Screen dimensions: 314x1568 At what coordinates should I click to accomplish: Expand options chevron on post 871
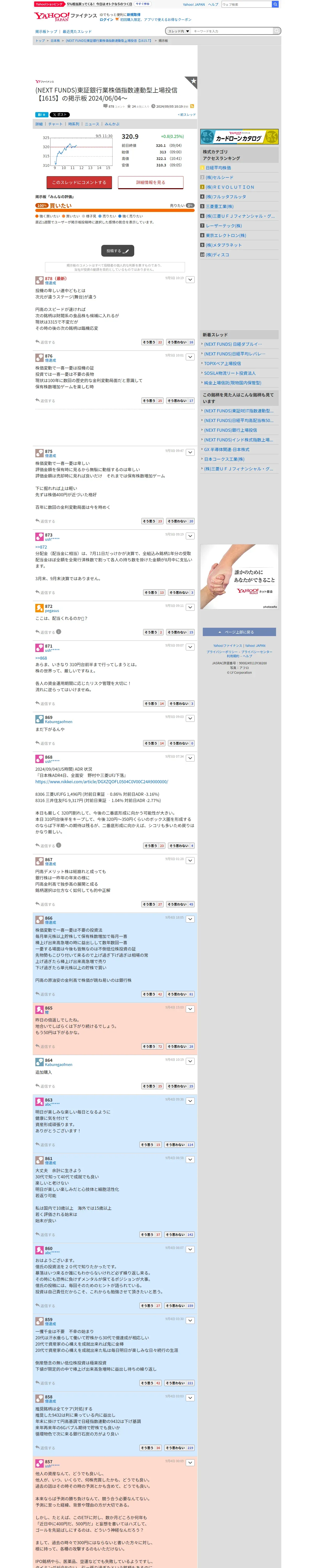pos(190,647)
